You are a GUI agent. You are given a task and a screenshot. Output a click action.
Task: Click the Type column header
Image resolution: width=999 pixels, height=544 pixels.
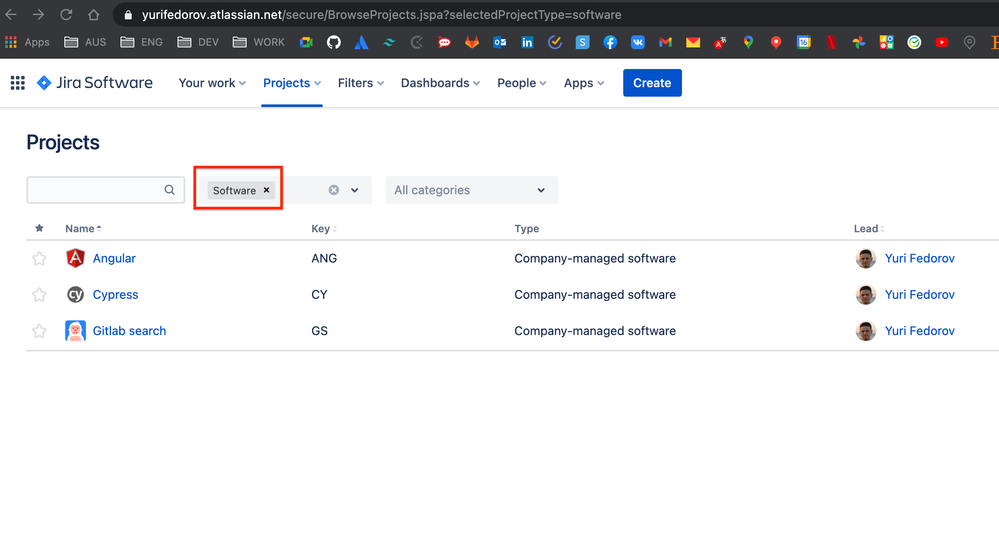(526, 228)
